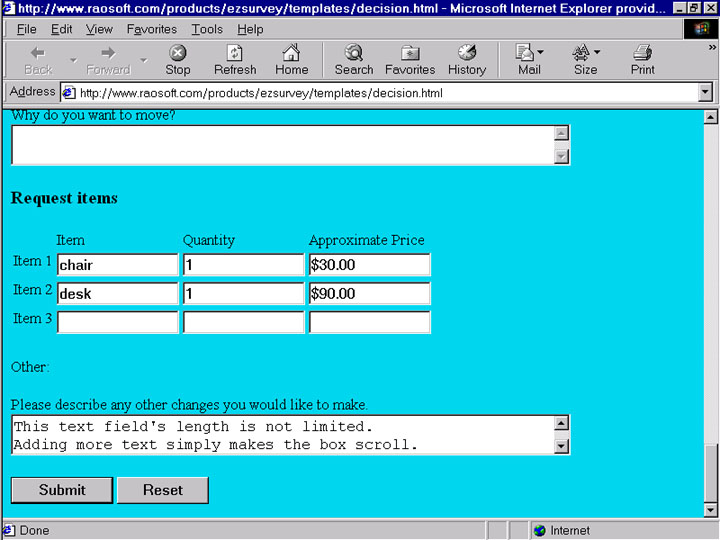Click page scrollbar up arrow
The image size is (720, 540).
(710, 117)
